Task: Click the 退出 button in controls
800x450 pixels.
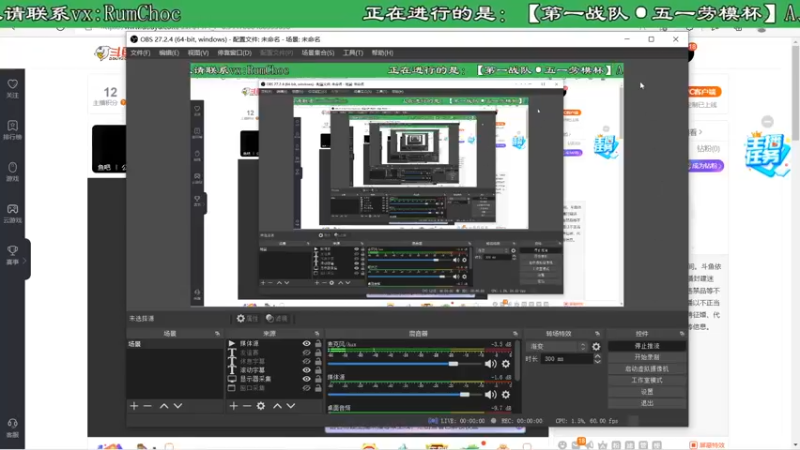Action: (x=646, y=403)
